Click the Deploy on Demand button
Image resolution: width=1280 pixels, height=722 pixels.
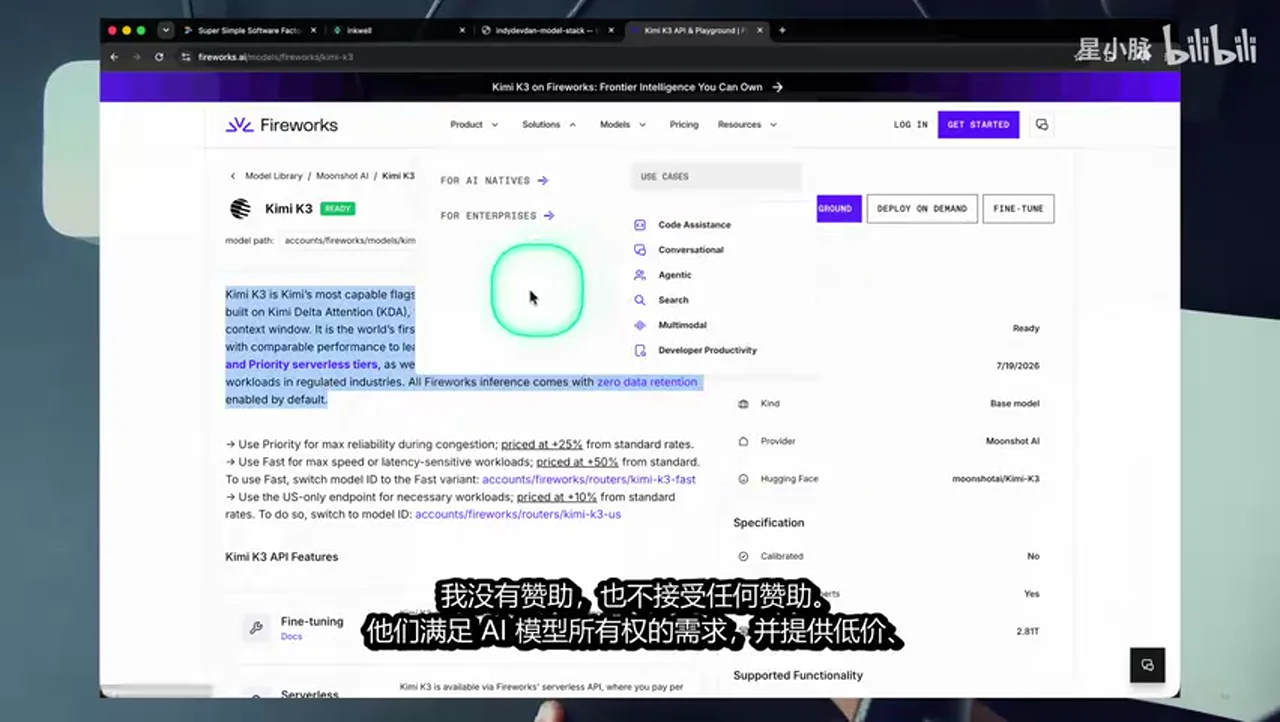coord(922,209)
